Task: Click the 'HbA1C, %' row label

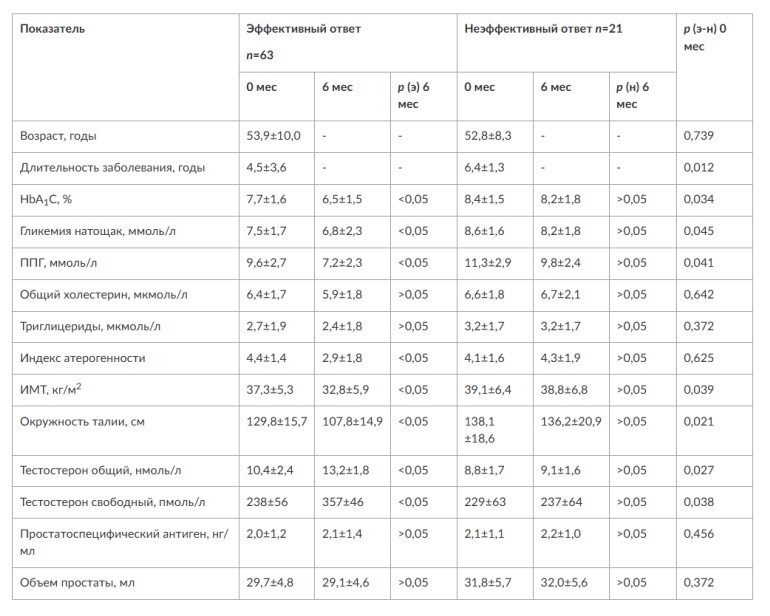Action: (x=46, y=199)
